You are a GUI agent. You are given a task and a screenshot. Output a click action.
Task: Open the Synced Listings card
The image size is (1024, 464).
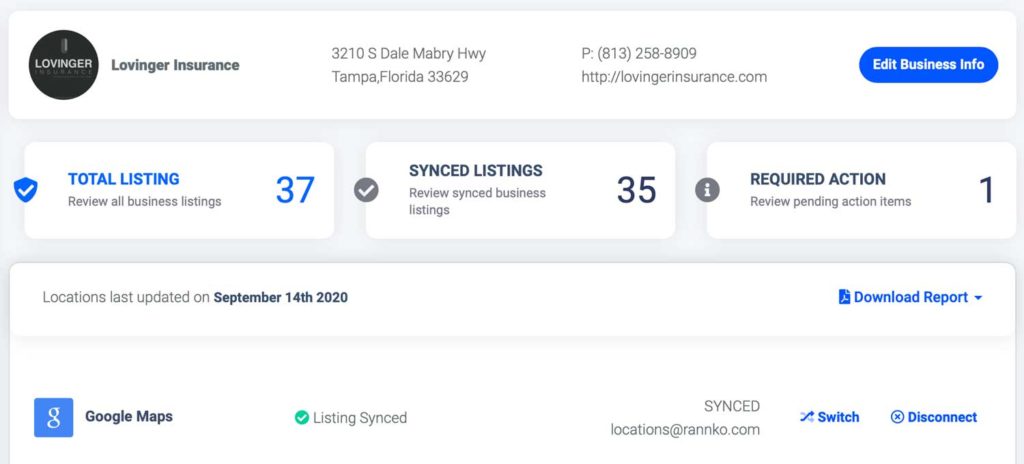pos(520,190)
